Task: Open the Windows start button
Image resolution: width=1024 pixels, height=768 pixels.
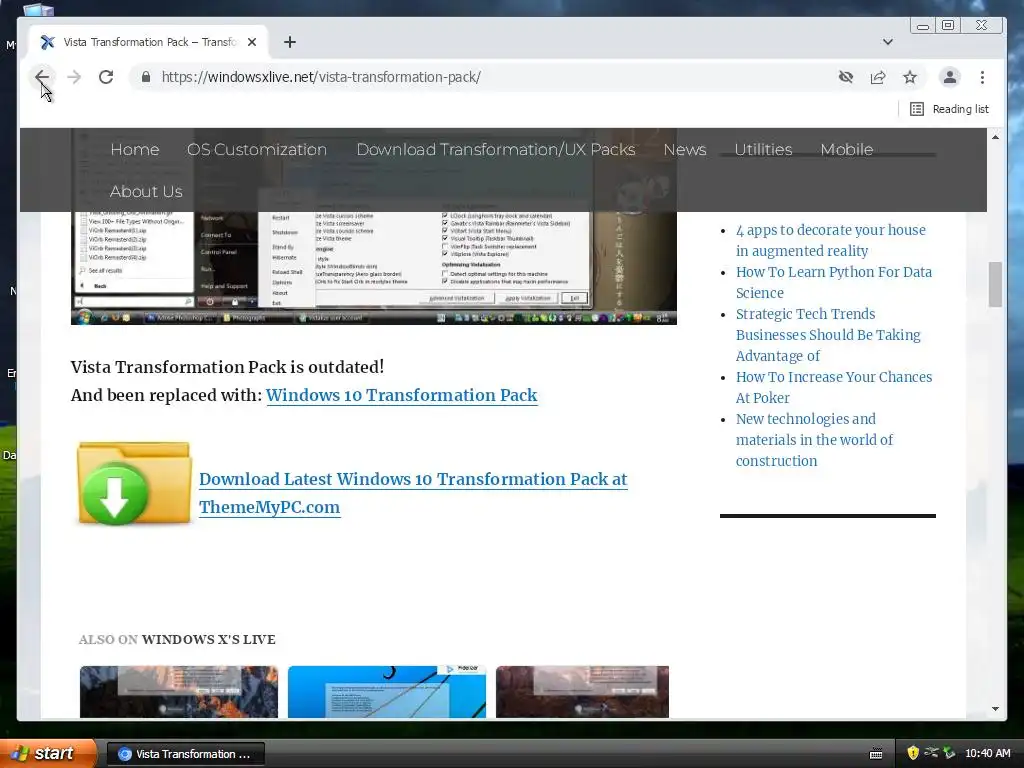Action: click(x=47, y=753)
